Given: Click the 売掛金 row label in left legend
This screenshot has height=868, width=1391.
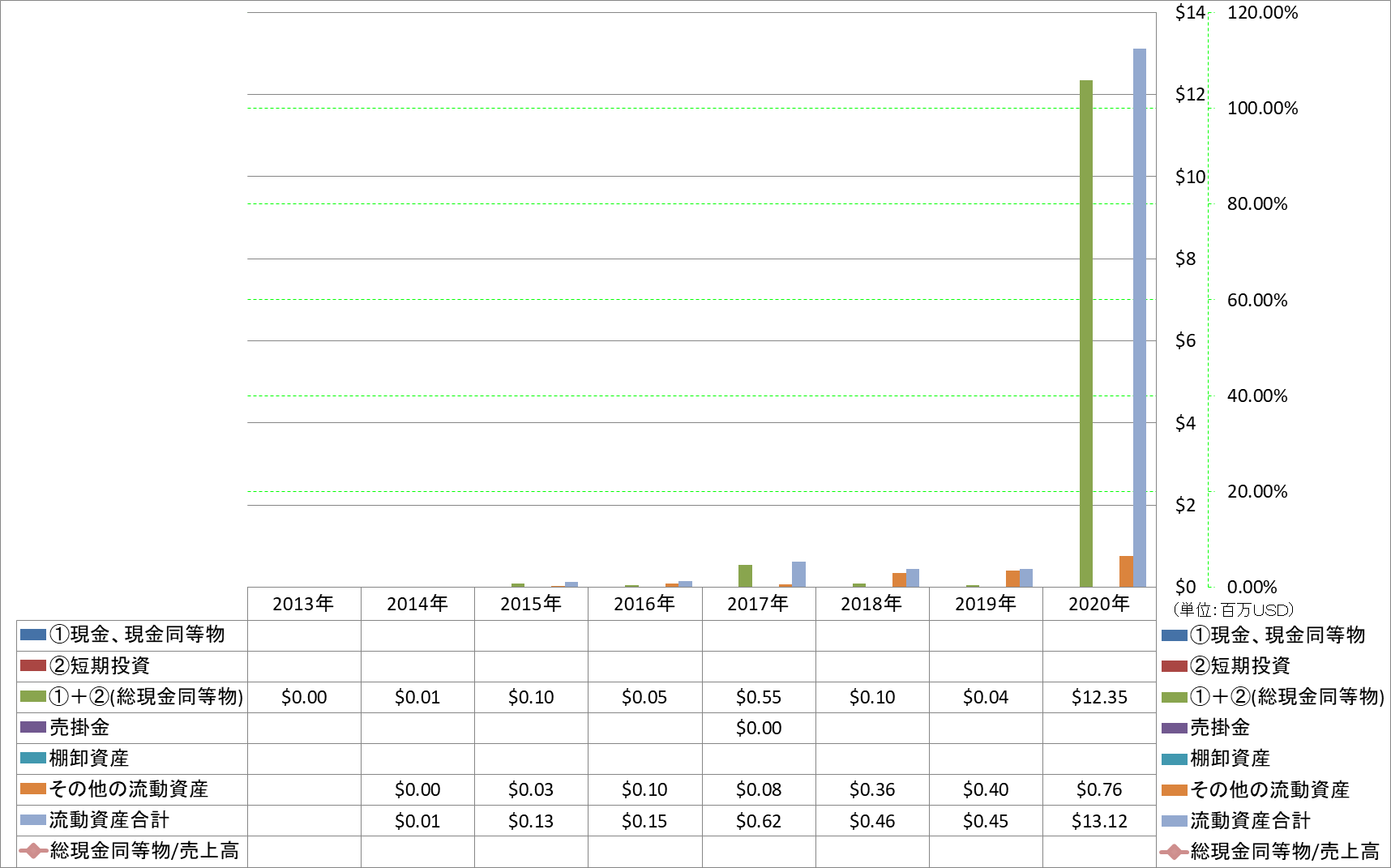Looking at the screenshot, I should (x=79, y=727).
